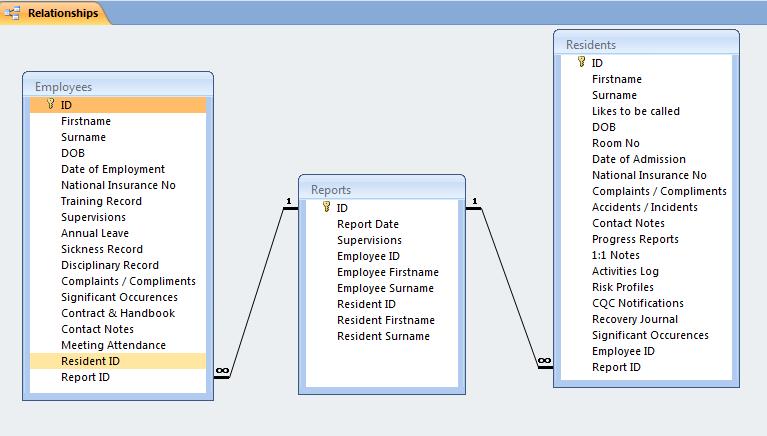This screenshot has height=436, width=767.
Task: Click Recovery Journal field in Residents
Action: [x=634, y=319]
